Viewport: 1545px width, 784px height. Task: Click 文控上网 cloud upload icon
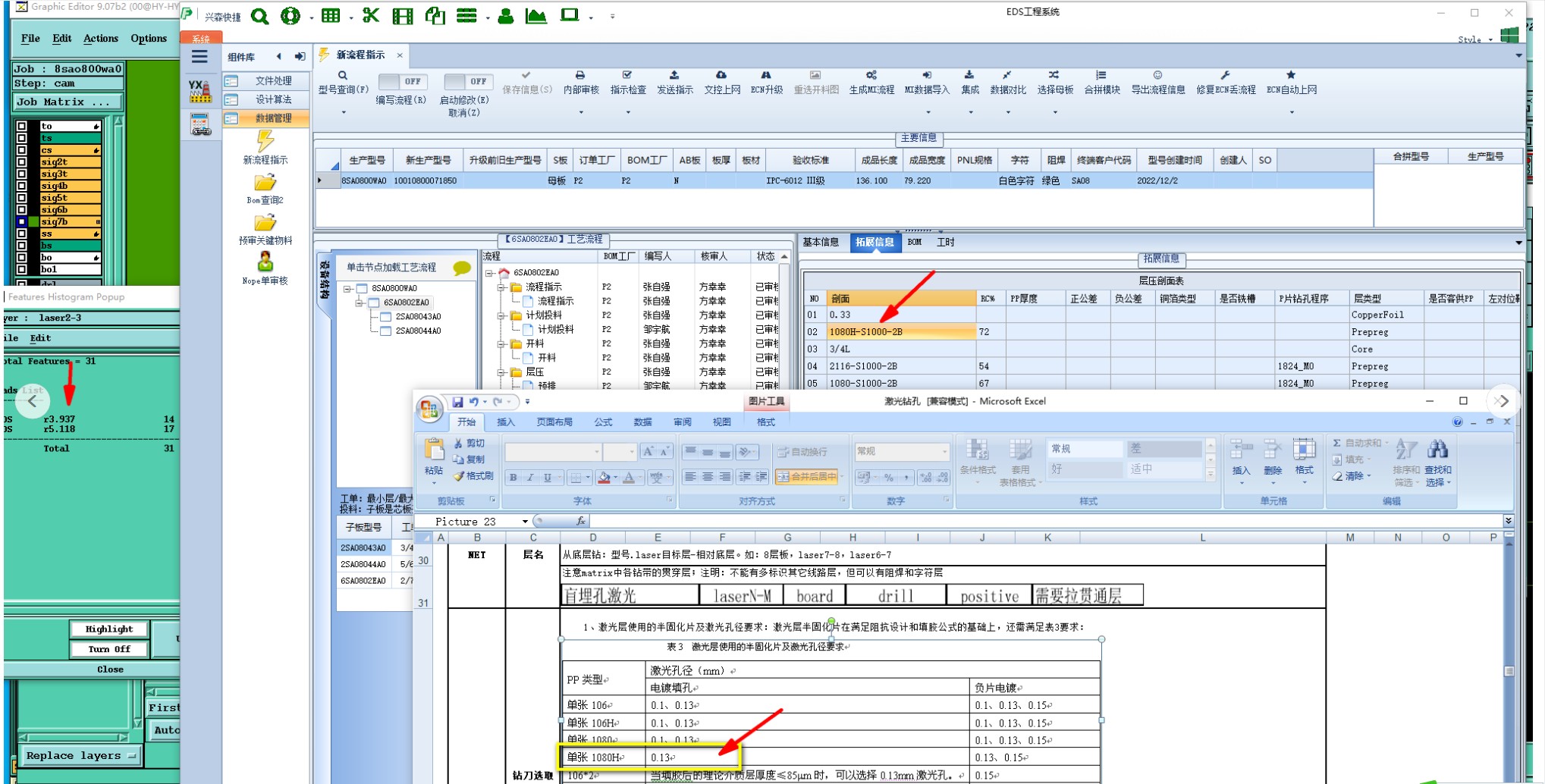pos(721,76)
